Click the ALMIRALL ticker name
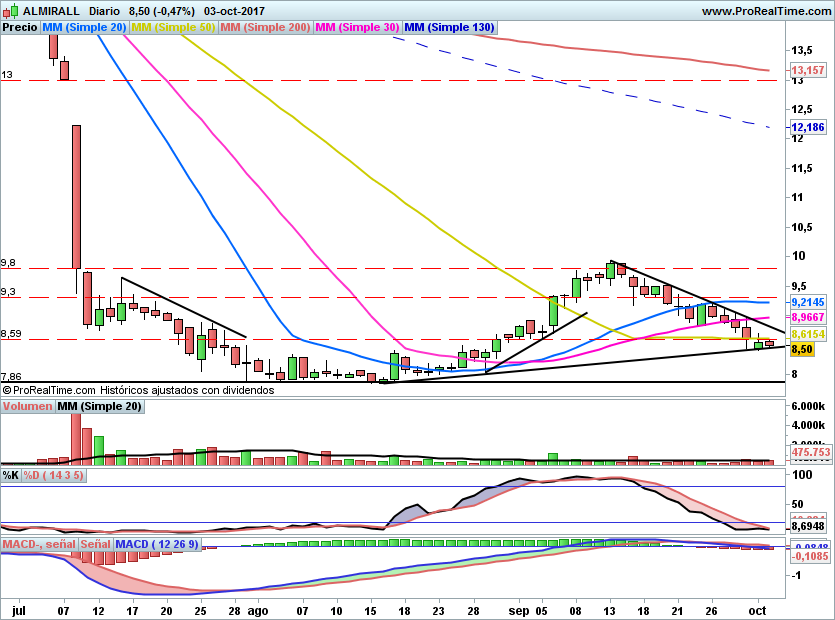Screen dimensions: 835x620 (x=51, y=11)
